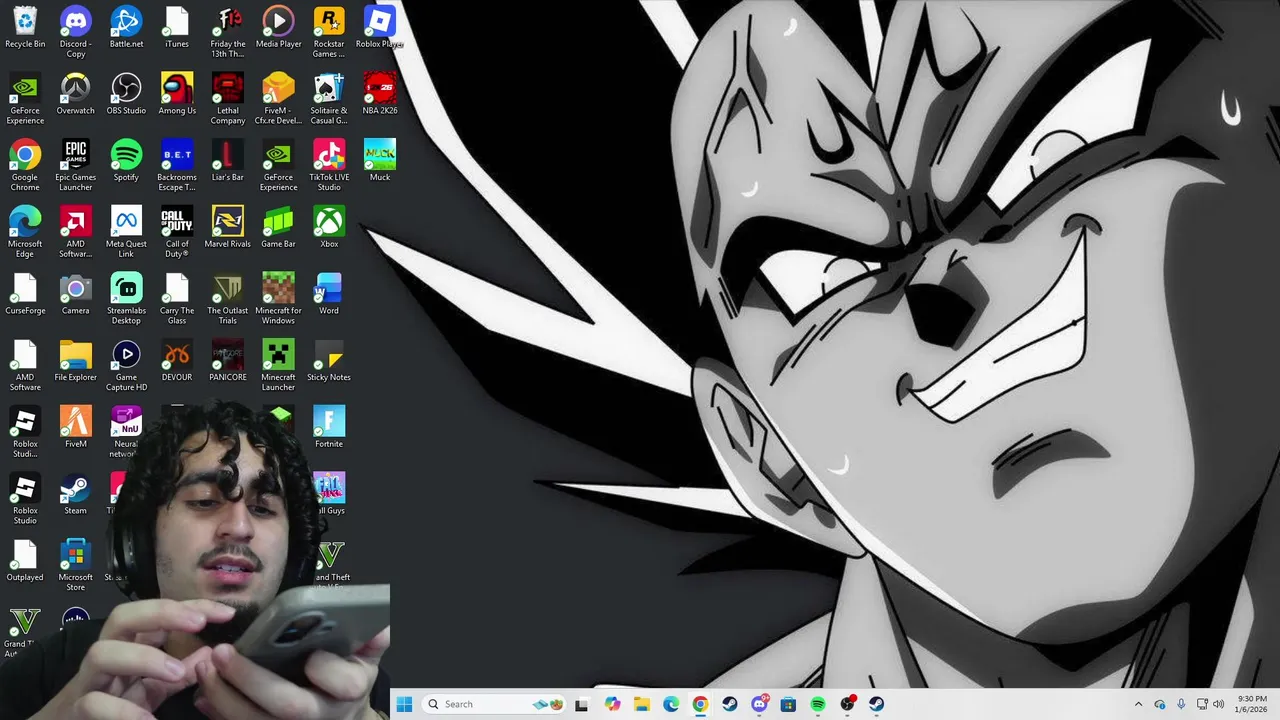The image size is (1280, 720).
Task: Select the Among Us desktop icon
Action: (x=177, y=94)
